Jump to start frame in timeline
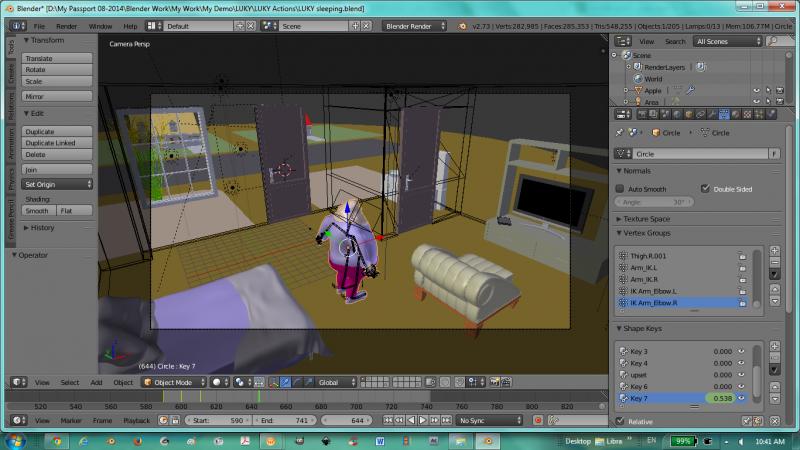The width and height of the screenshot is (800, 450). [388, 420]
